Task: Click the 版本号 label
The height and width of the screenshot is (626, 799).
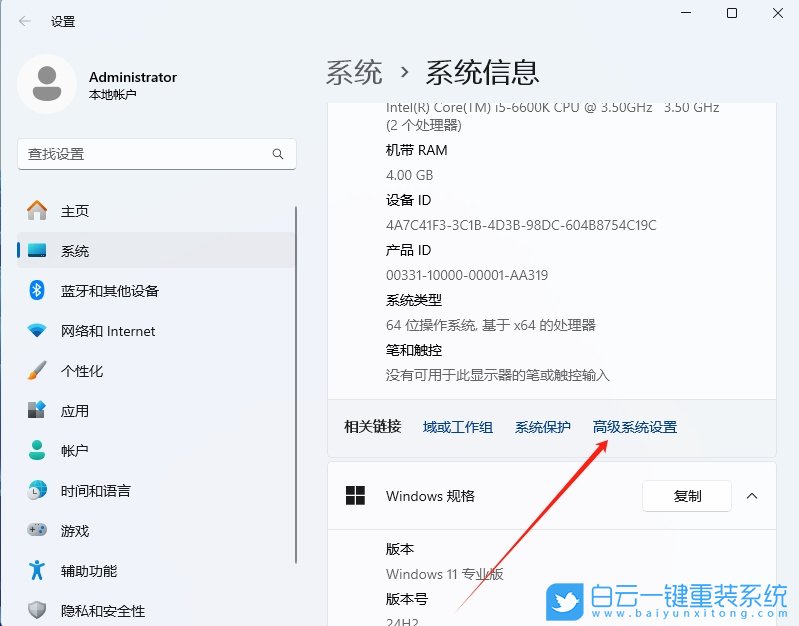Action: coord(407,599)
